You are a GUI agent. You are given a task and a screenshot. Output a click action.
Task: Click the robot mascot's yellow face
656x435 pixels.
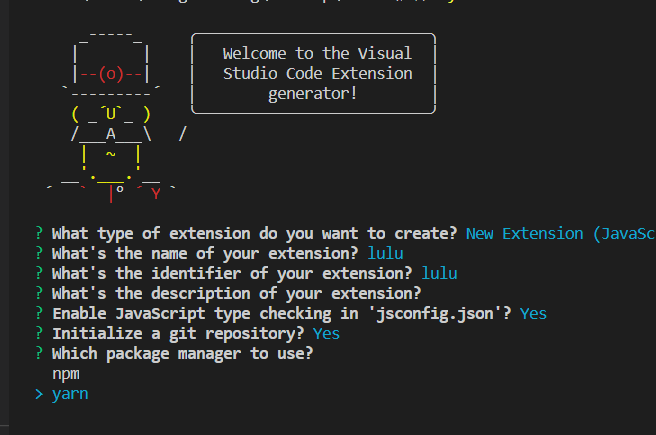coord(111,114)
